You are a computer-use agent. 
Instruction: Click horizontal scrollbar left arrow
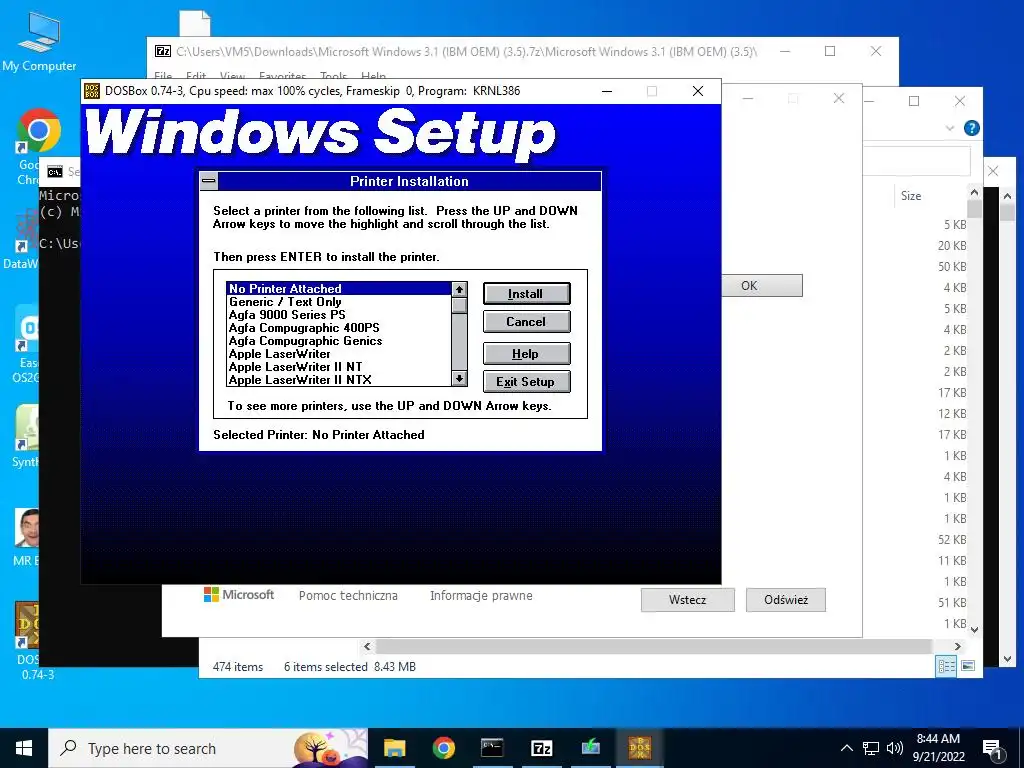click(x=367, y=647)
